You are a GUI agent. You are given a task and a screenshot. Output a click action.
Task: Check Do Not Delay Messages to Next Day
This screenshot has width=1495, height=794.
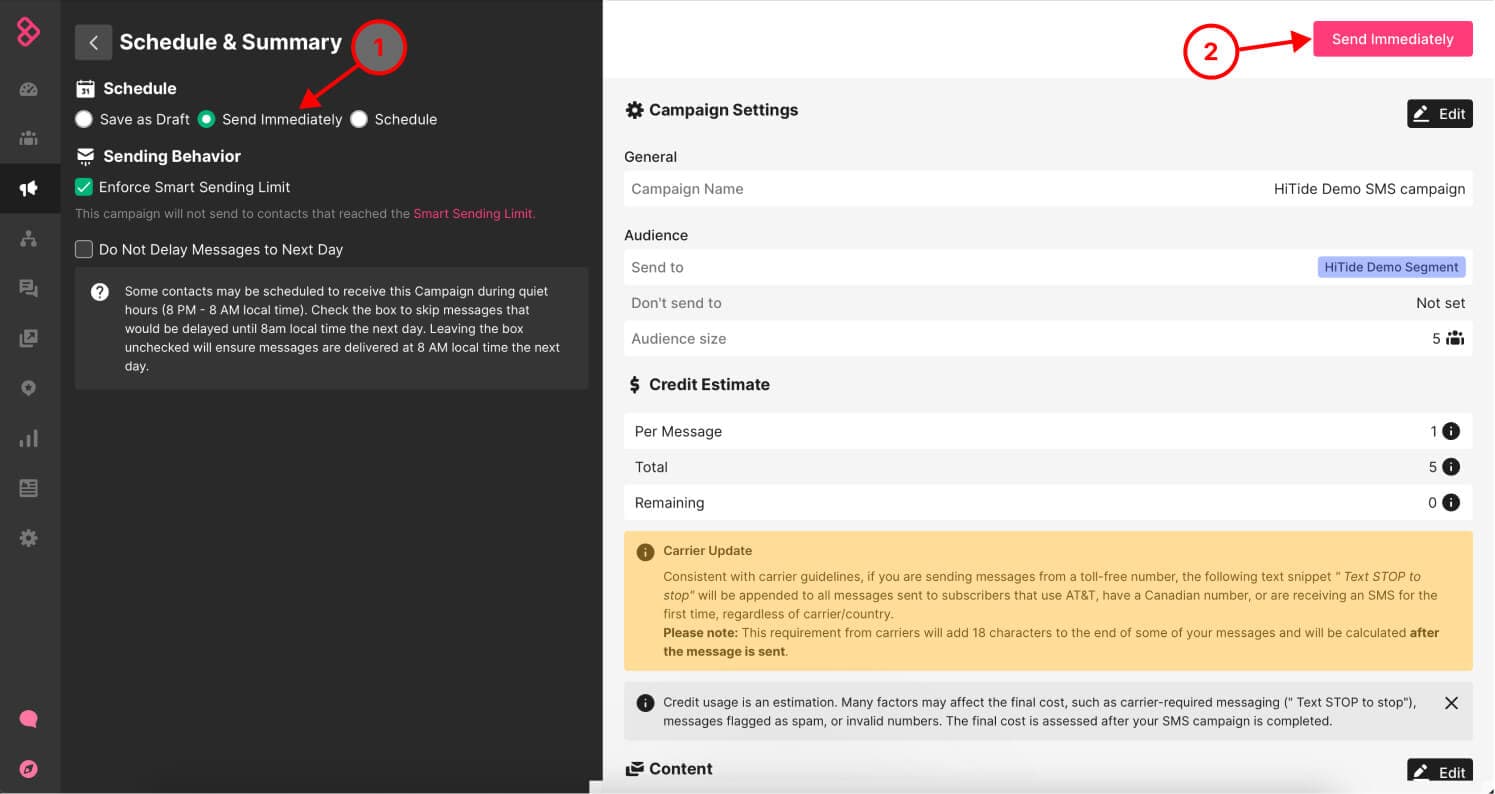84,249
